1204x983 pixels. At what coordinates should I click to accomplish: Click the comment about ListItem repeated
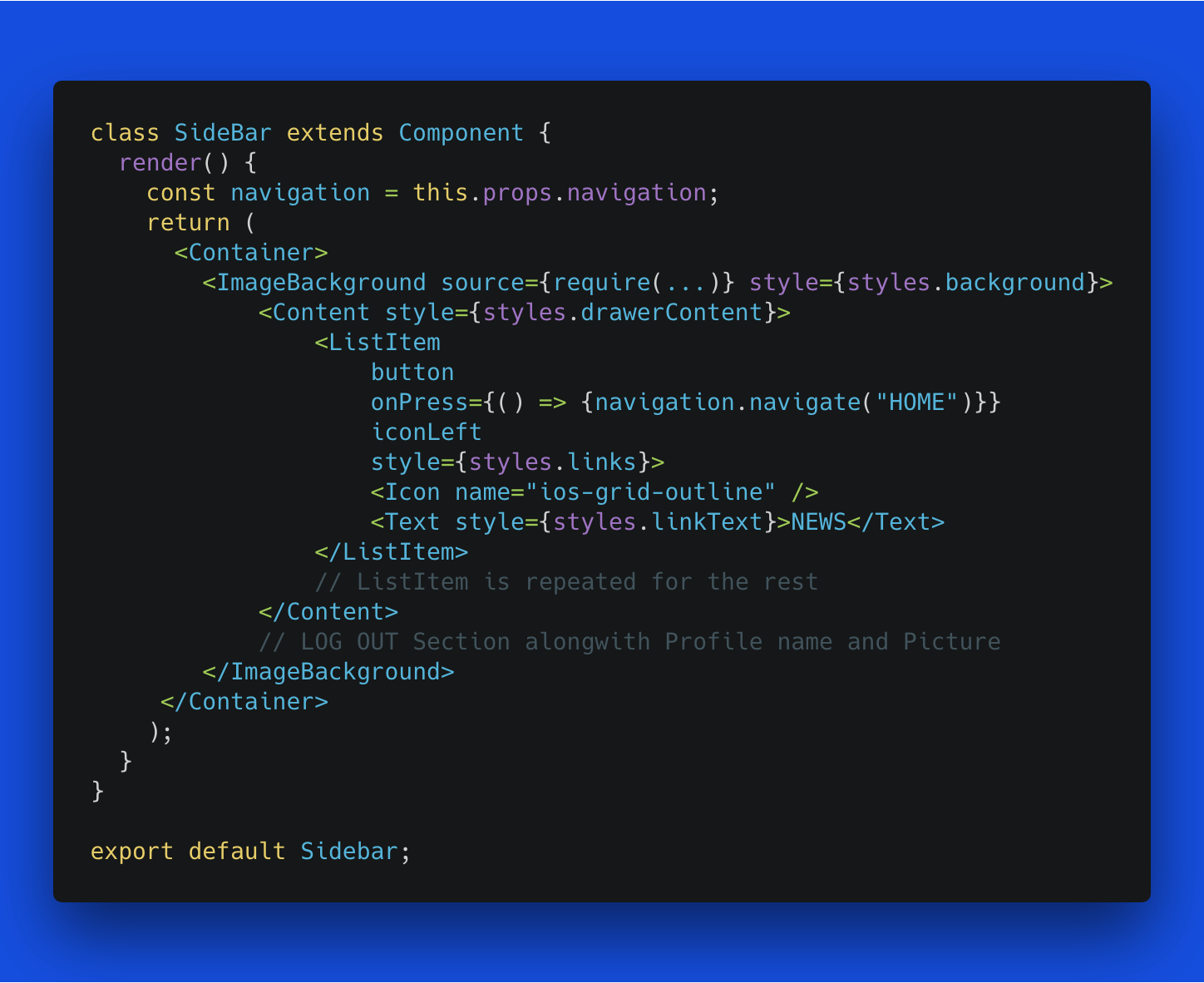(566, 582)
